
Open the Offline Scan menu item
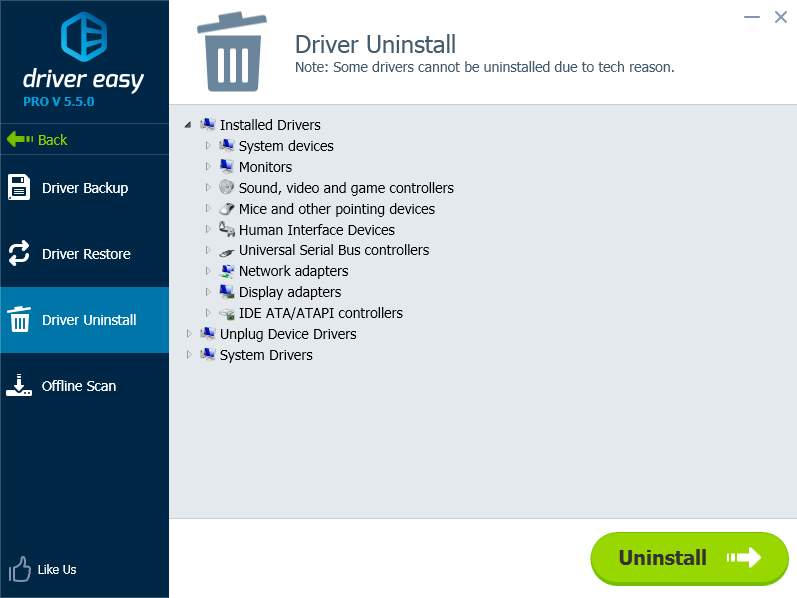click(x=84, y=385)
